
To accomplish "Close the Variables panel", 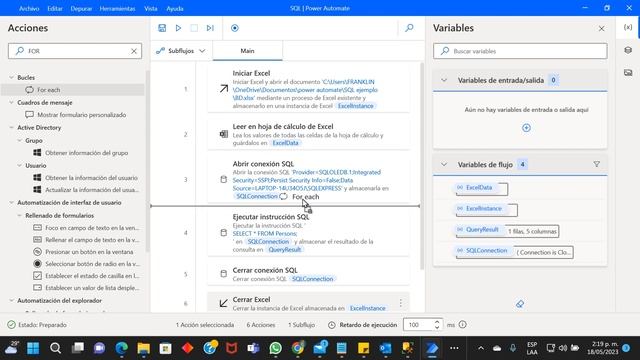I will coord(601,28).
